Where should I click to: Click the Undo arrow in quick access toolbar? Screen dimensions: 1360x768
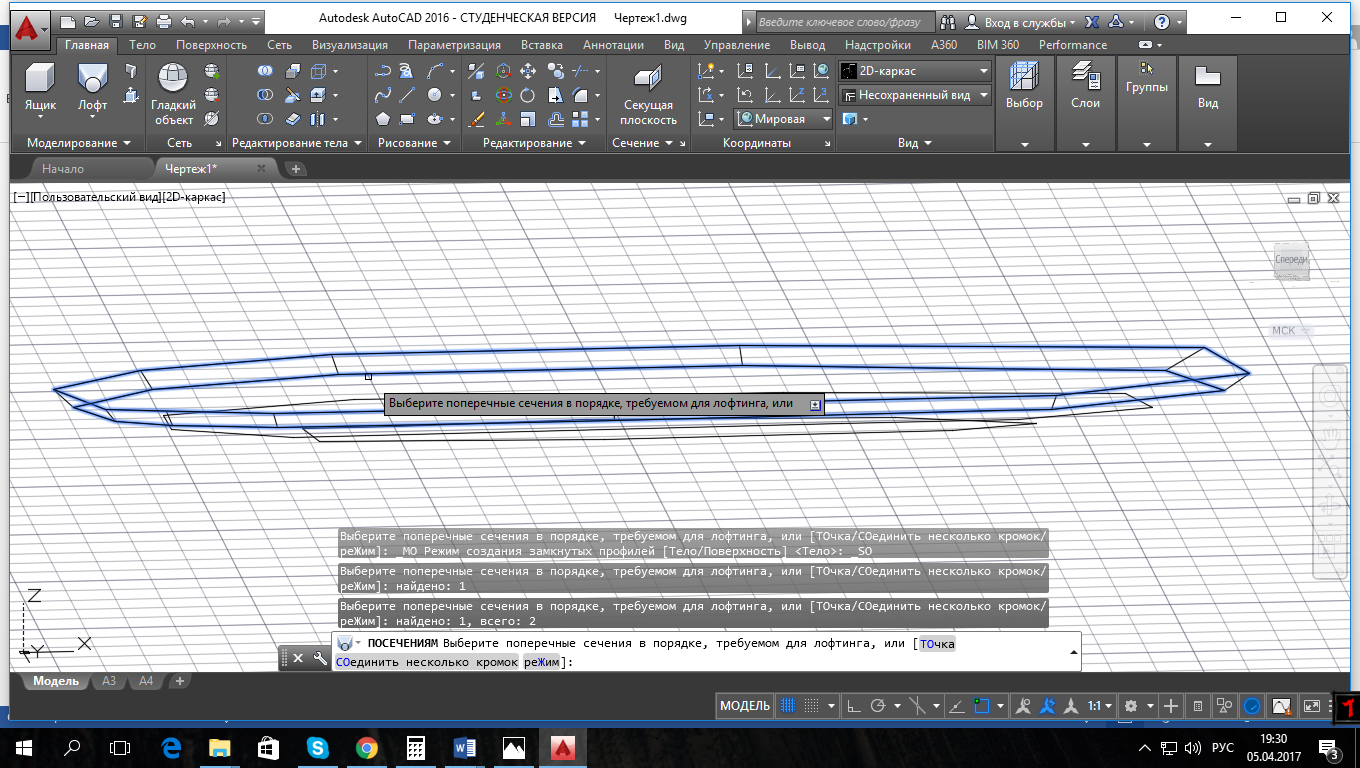click(187, 20)
